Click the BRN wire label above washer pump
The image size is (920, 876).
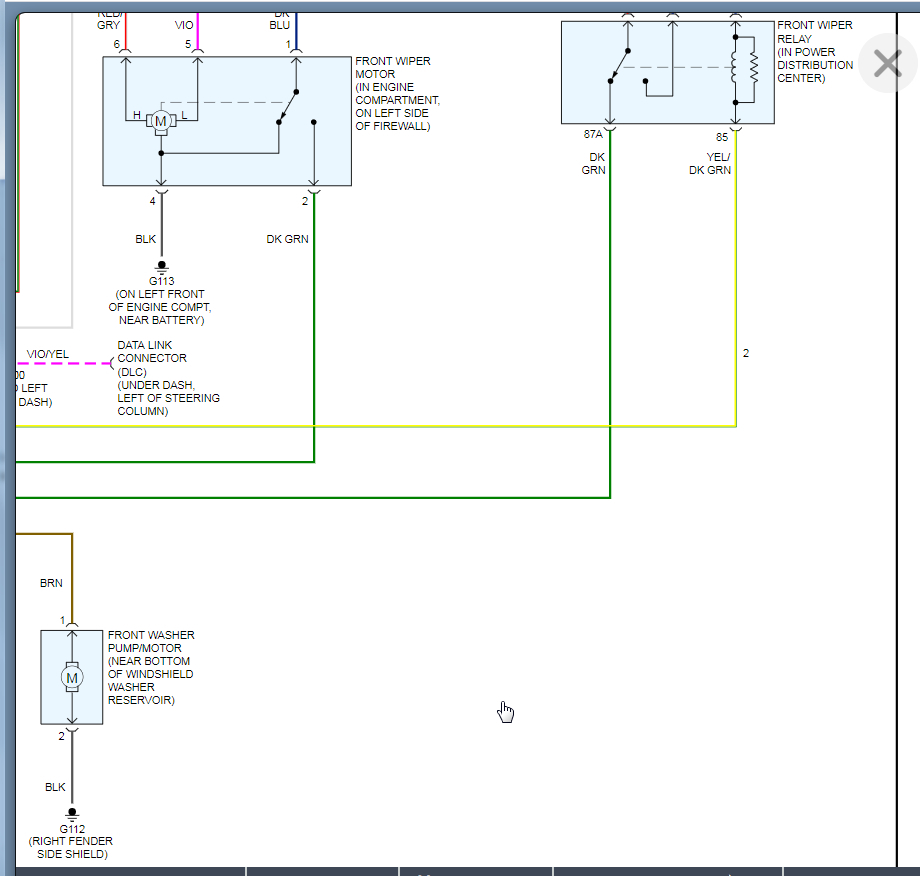[x=51, y=582]
